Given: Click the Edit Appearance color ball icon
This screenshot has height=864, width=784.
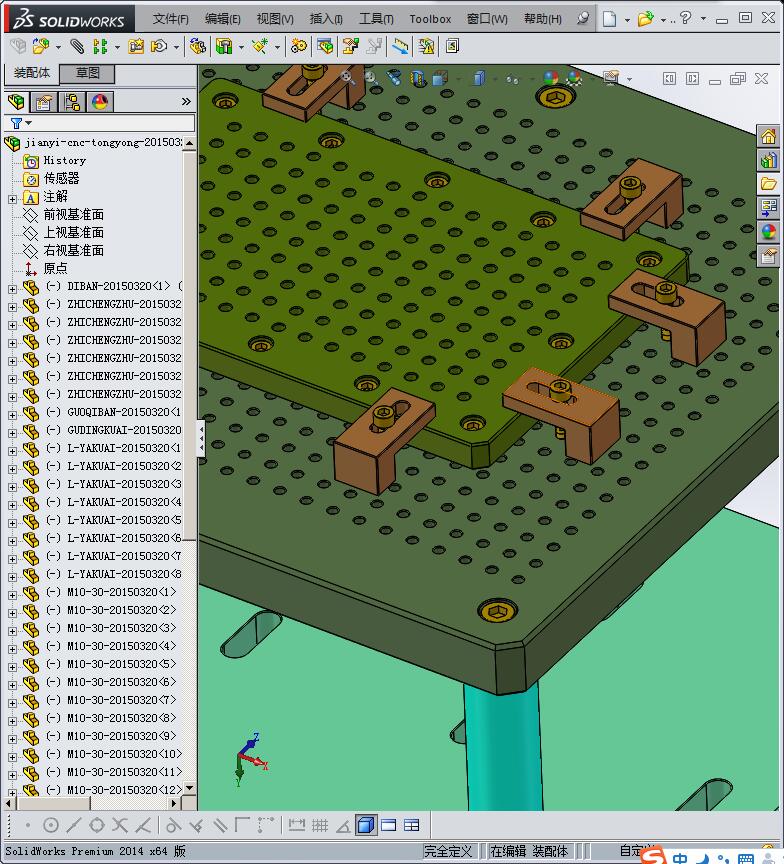Looking at the screenshot, I should 550,78.
